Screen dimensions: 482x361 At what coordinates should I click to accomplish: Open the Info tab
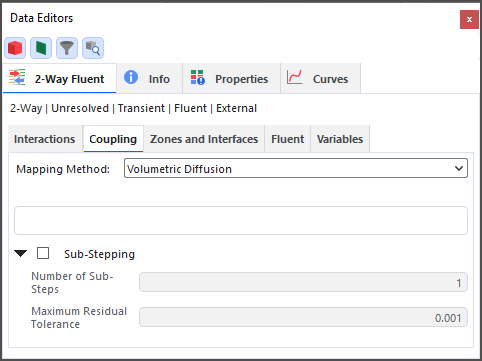(149, 79)
